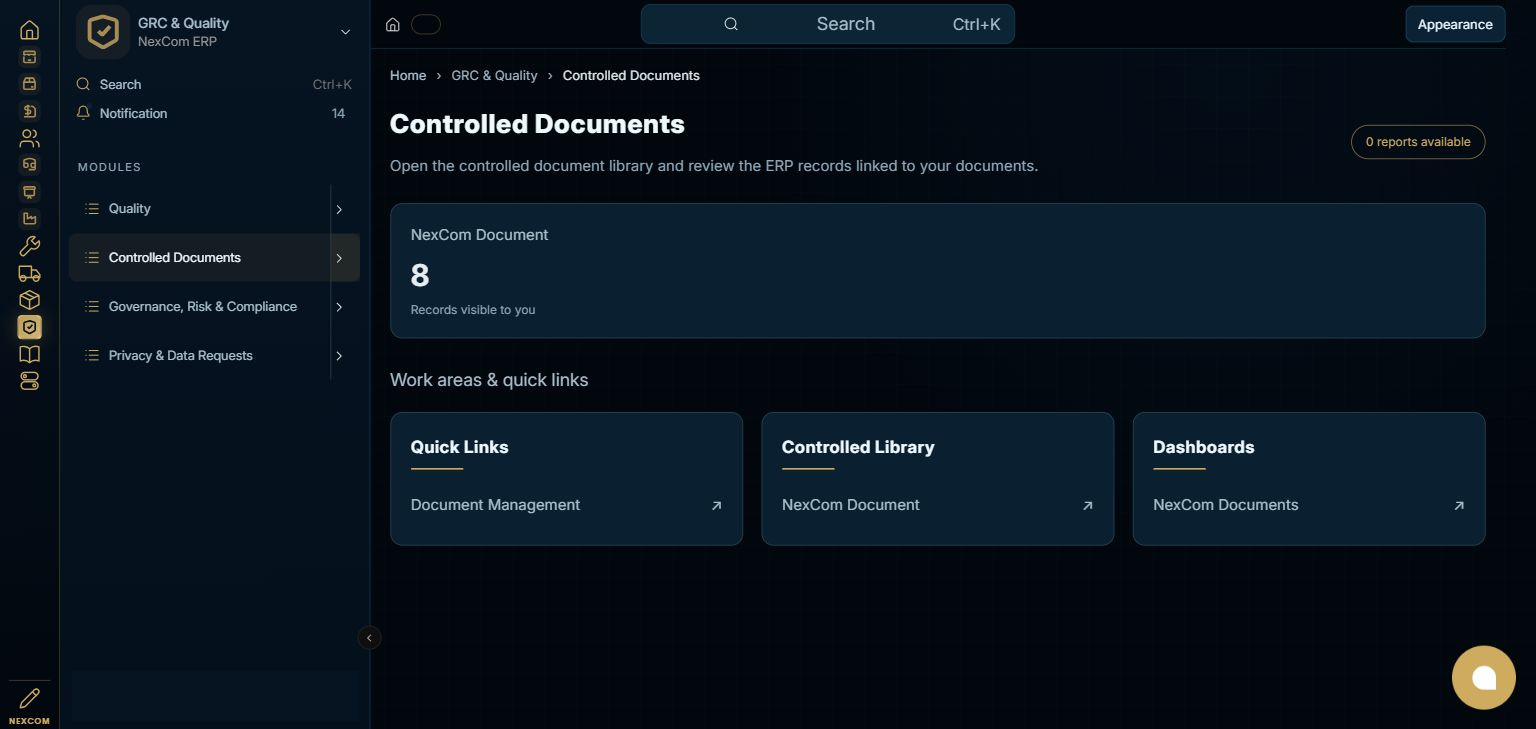
Task: Open Notification item in sidebar
Action: (214, 113)
